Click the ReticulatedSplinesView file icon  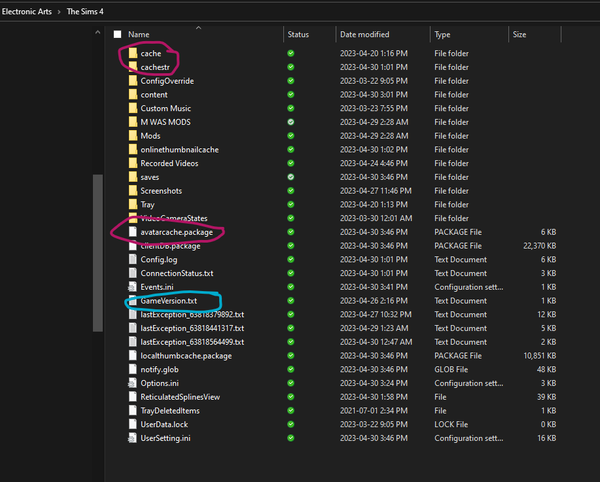pos(133,397)
